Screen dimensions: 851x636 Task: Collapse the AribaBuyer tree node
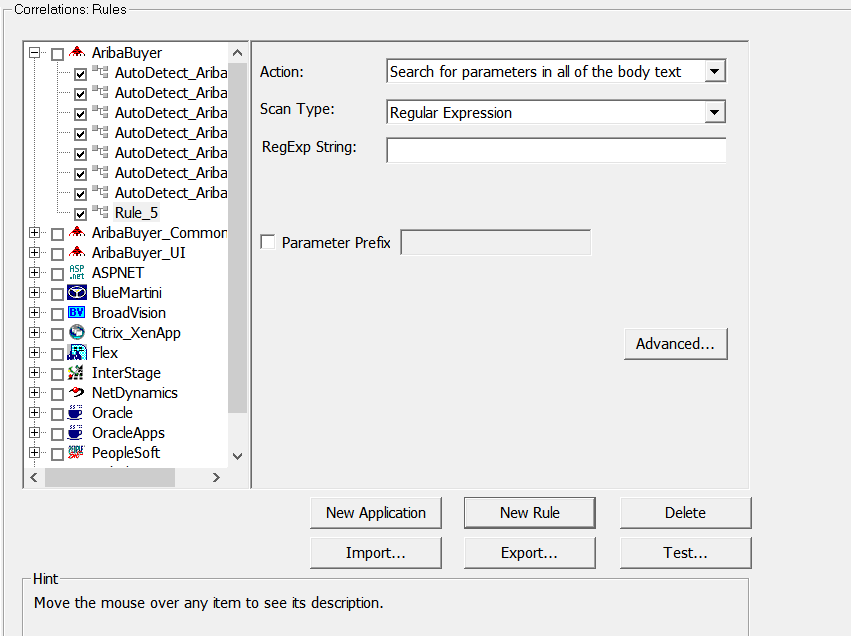click(35, 53)
